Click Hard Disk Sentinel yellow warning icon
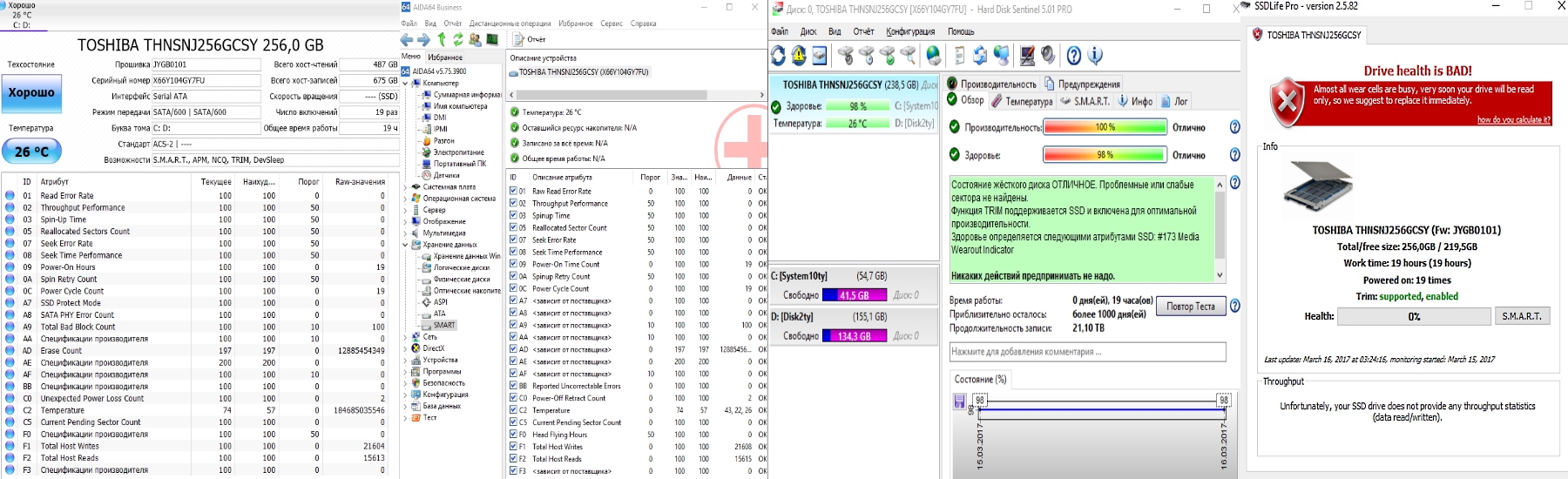 coord(799,56)
